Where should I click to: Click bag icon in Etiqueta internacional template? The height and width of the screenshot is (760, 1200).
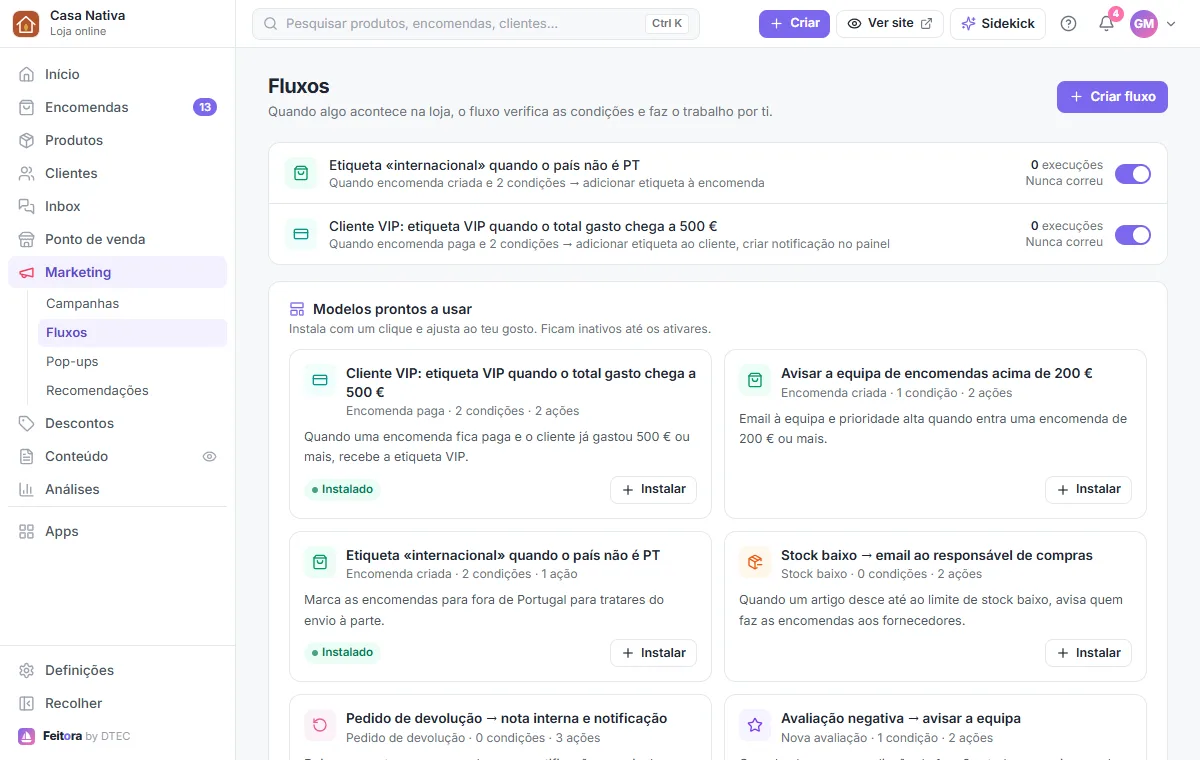tap(320, 562)
